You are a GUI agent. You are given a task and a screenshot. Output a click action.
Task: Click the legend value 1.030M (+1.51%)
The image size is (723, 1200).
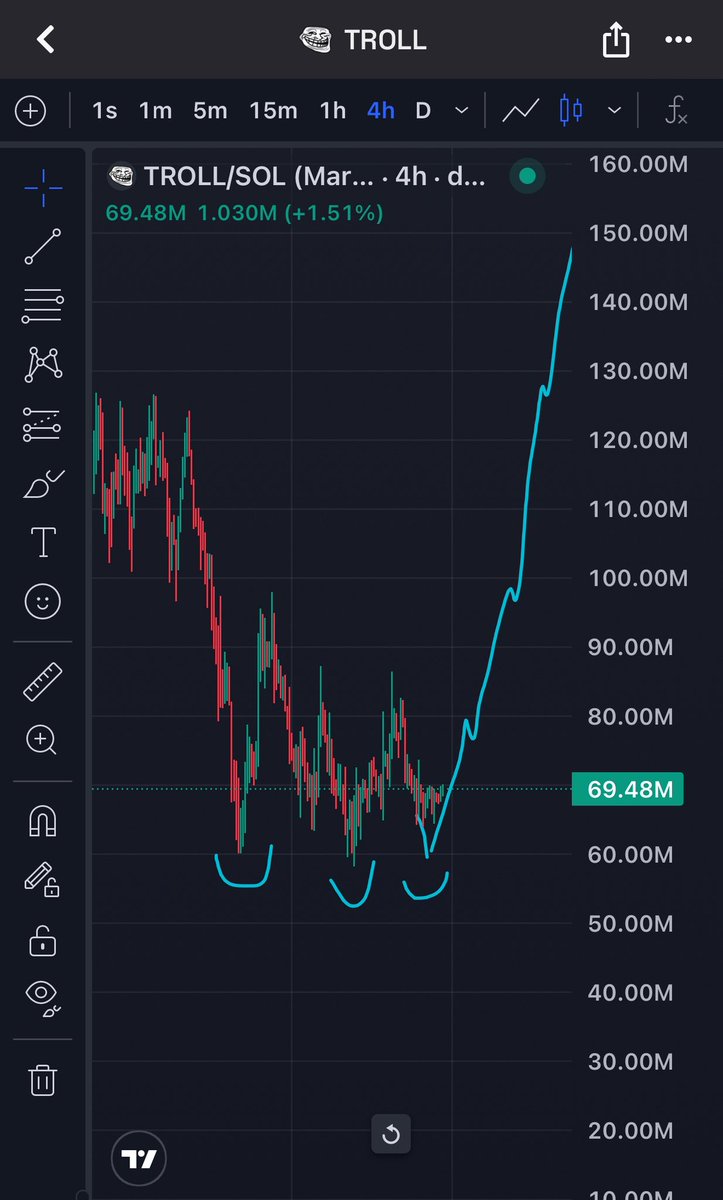click(290, 213)
